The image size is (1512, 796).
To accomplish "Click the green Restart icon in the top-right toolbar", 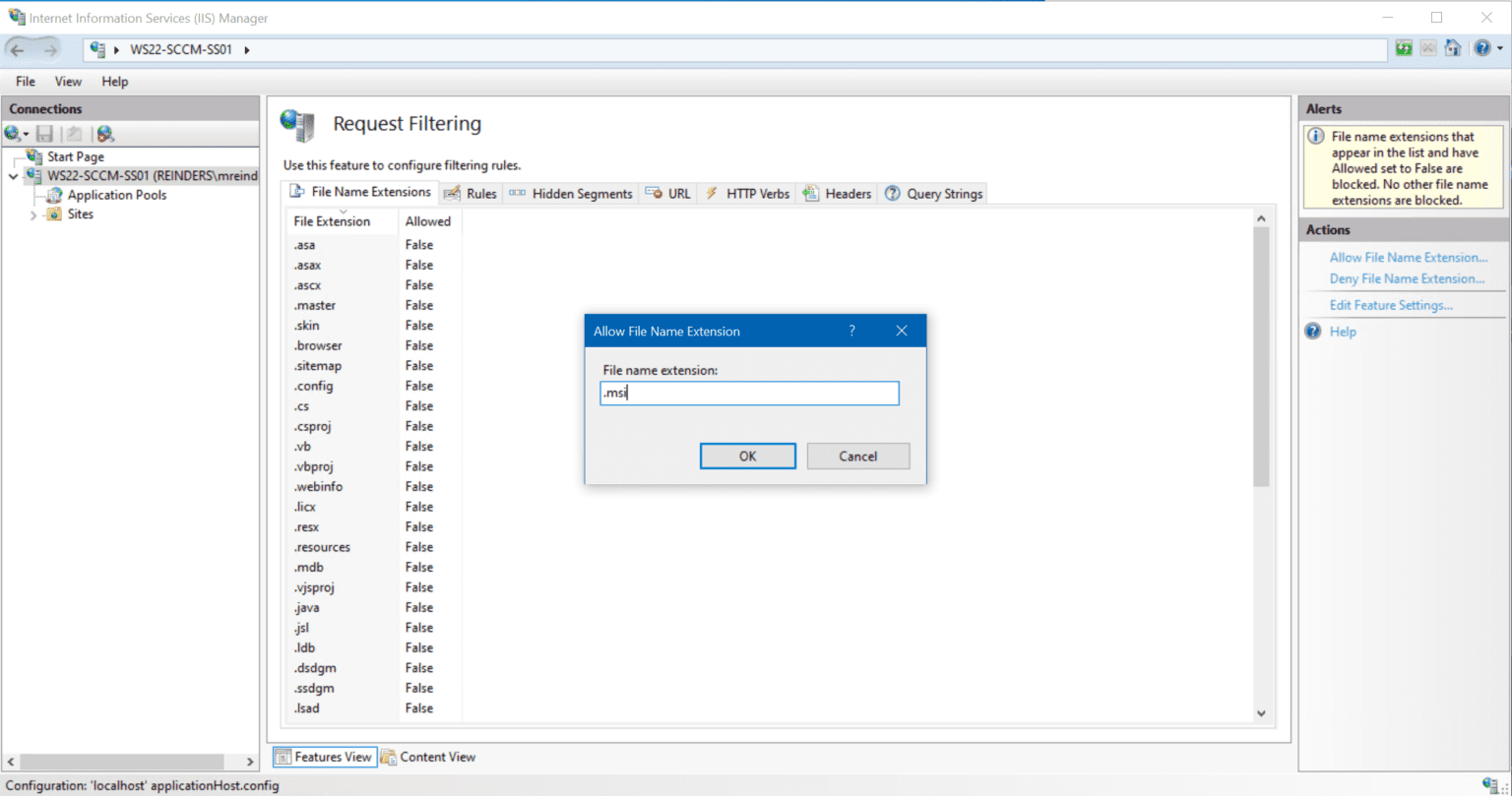I will click(1402, 47).
